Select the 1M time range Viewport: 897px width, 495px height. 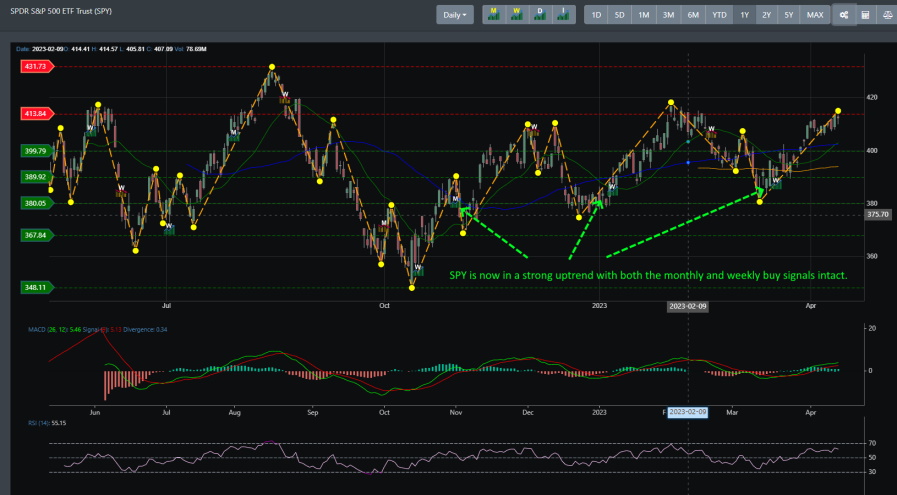644,15
